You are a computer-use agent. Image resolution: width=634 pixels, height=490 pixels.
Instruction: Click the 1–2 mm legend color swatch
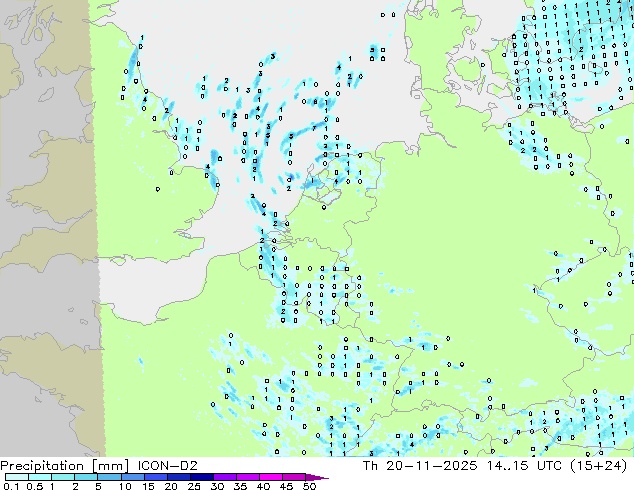(x=63, y=477)
